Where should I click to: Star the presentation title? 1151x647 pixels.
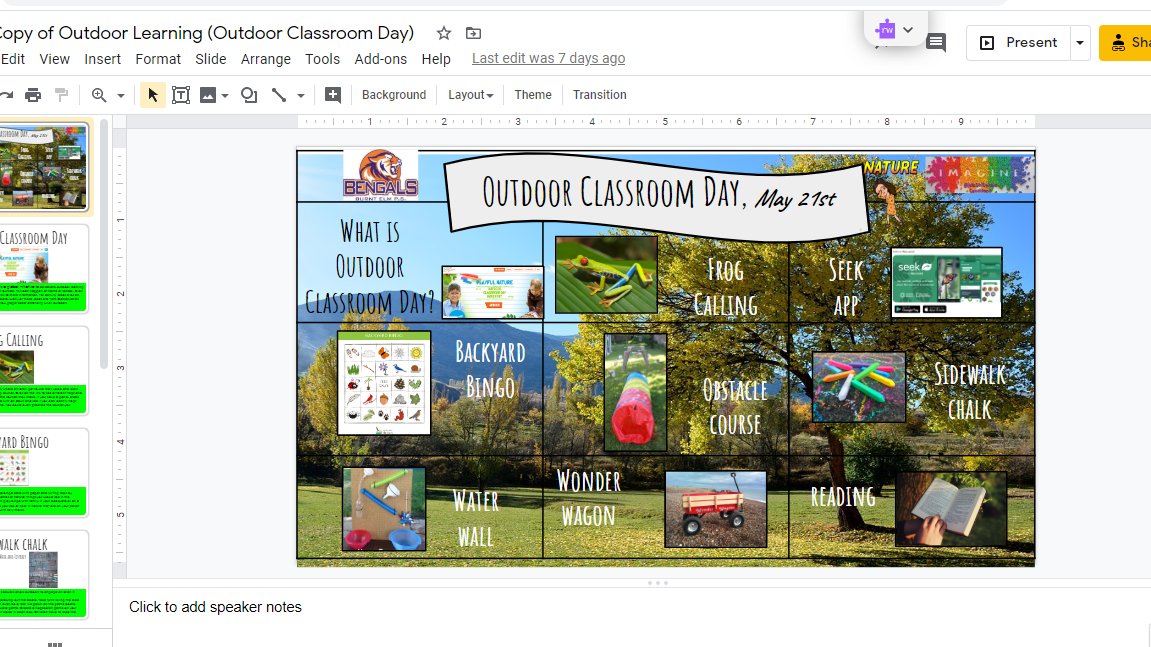click(x=443, y=33)
